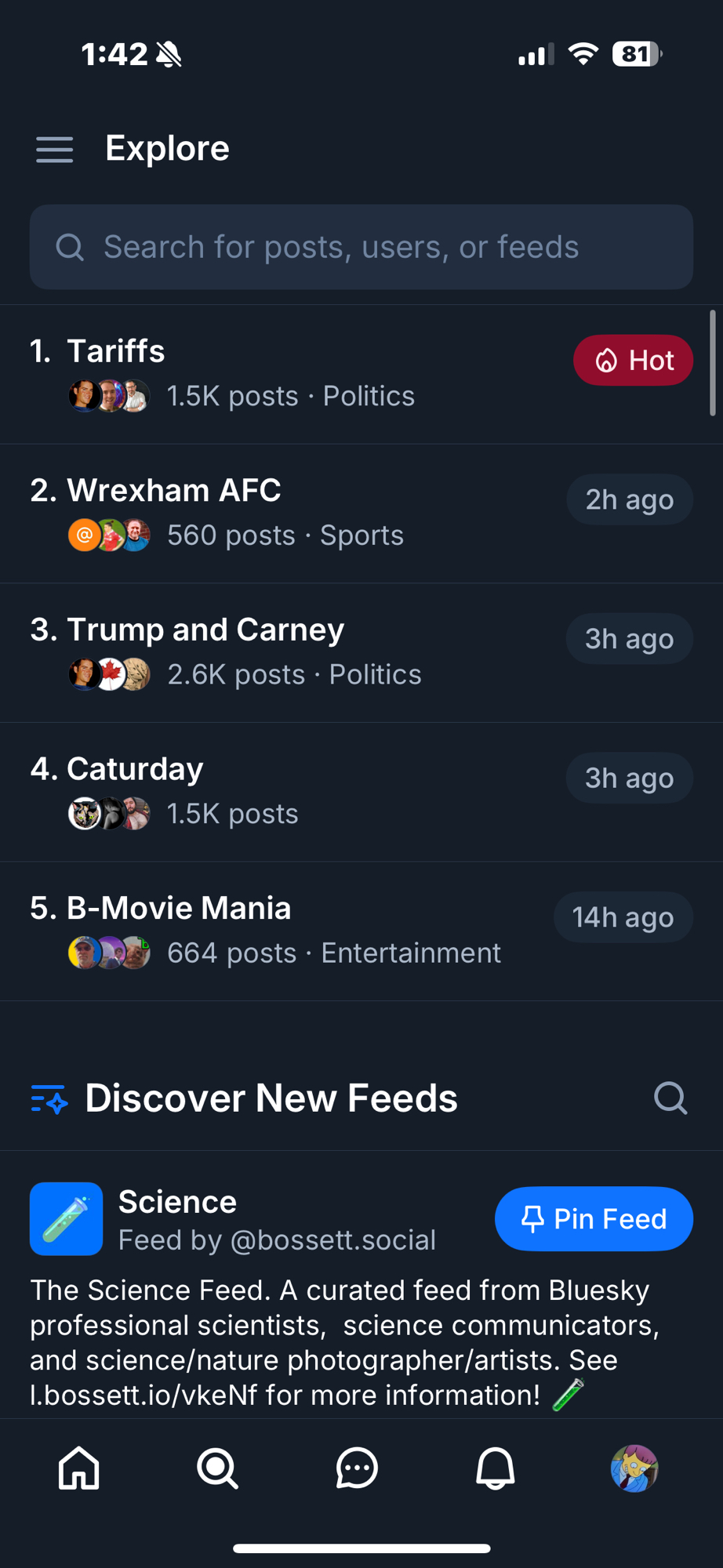The image size is (723, 1568).
Task: Search feeds using Discover magnifier icon
Action: [670, 1098]
